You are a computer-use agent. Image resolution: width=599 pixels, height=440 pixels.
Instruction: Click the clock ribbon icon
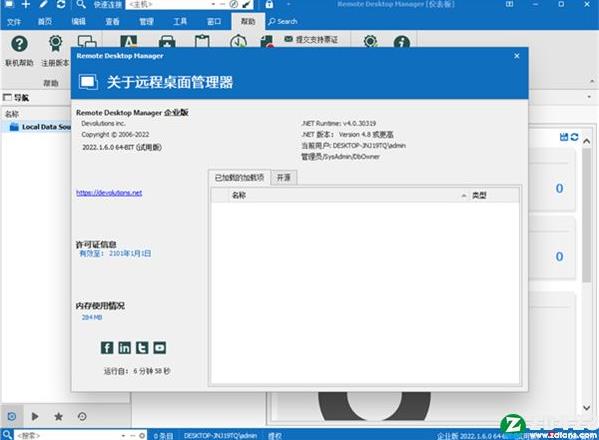(x=238, y=41)
